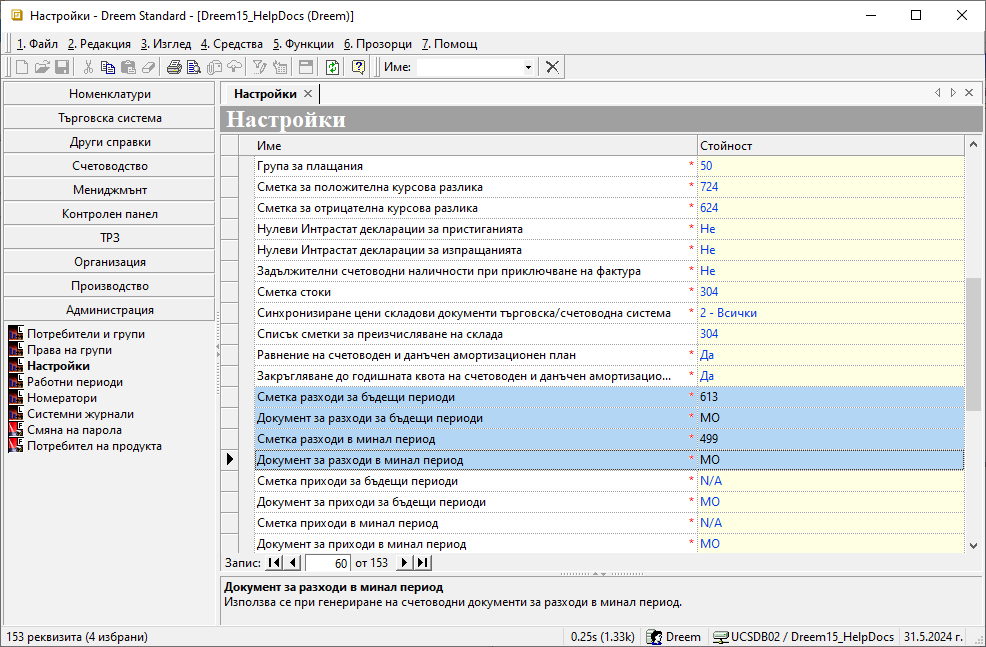Click the Copy toolbar icon
This screenshot has width=986, height=647.
coord(108,67)
